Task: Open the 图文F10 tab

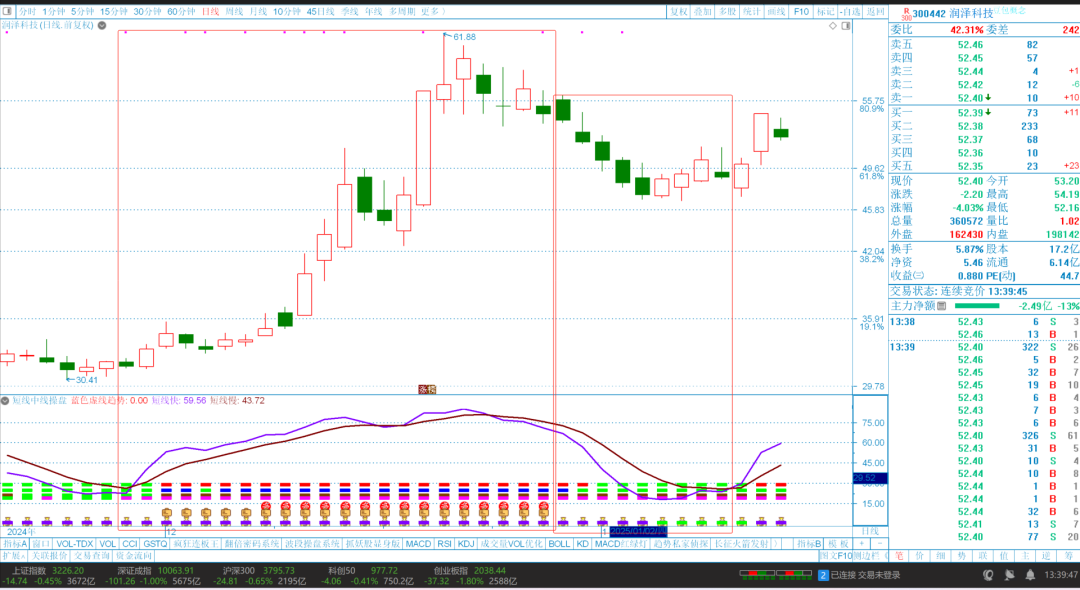Action: 835,556
